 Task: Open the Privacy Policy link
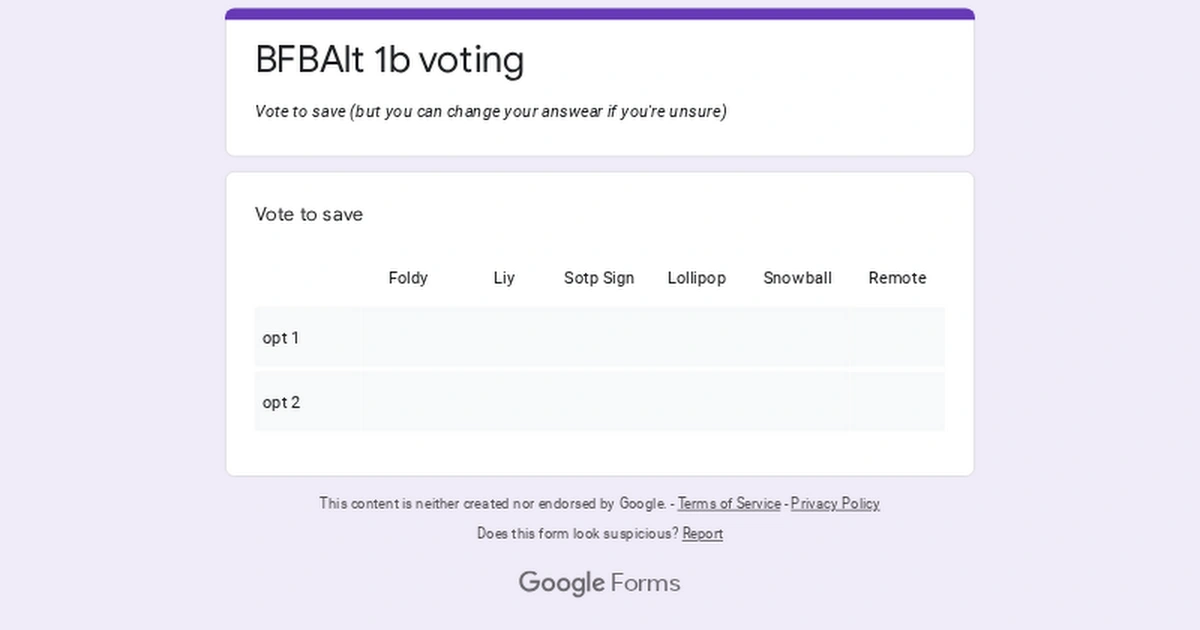[835, 503]
